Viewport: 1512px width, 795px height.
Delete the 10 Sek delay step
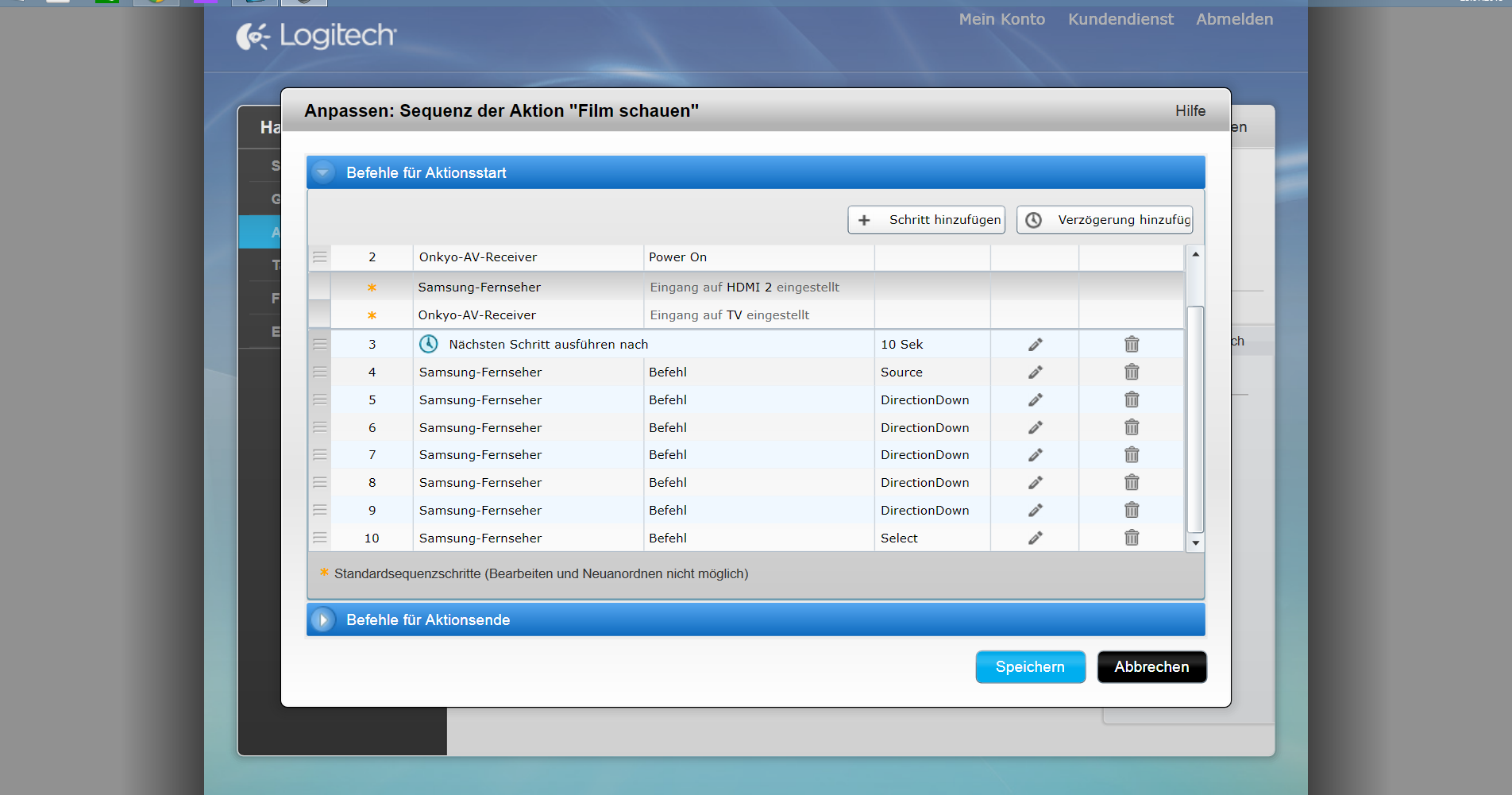point(1132,345)
